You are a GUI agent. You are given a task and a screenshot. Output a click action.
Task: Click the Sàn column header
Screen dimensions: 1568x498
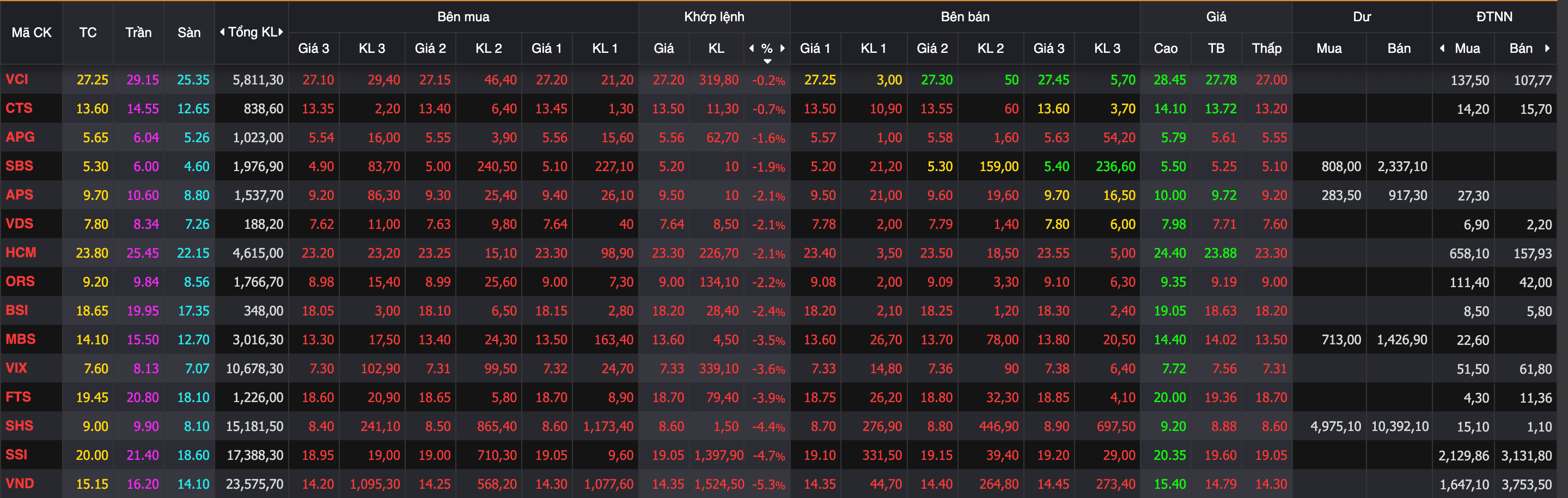[190, 33]
